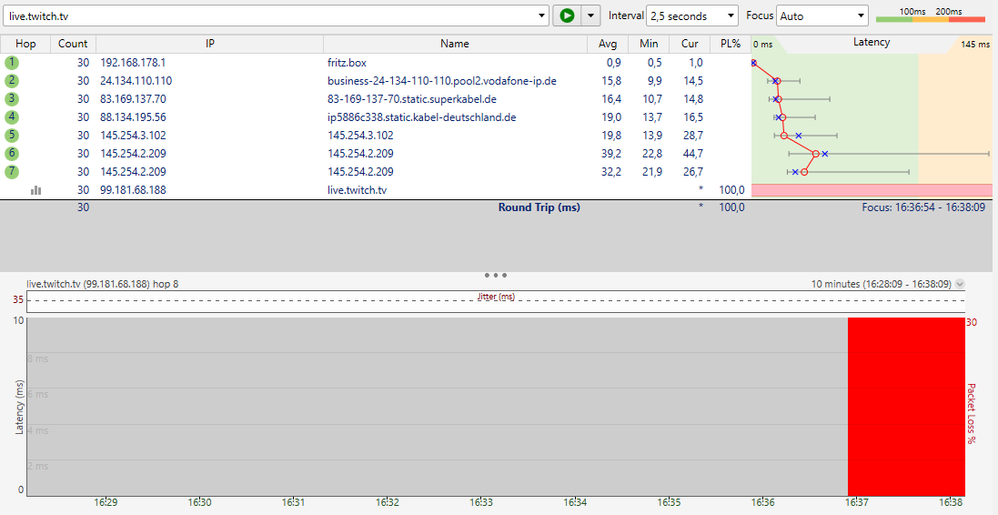This screenshot has height=515, width=998.
Task: Click the Jitter (ms) graph strip
Action: [496, 301]
